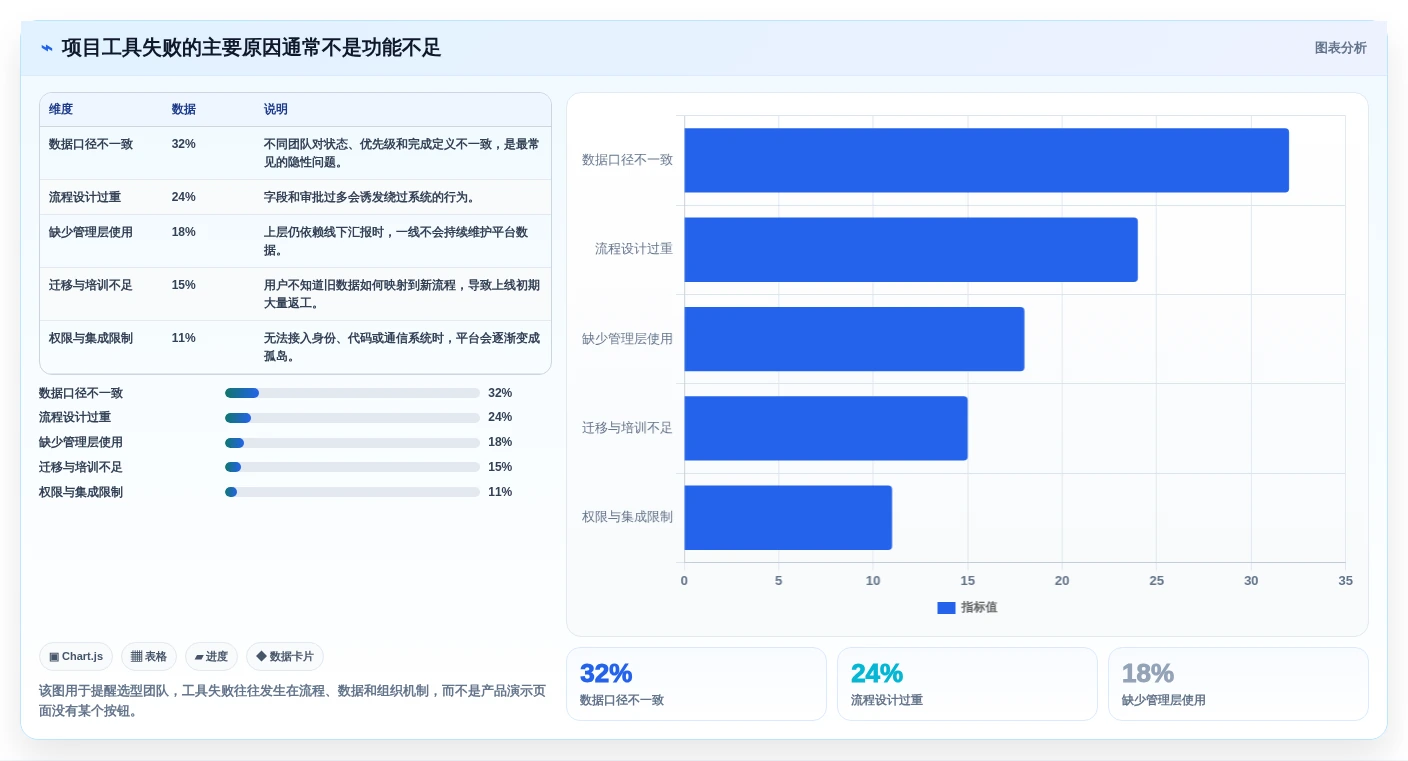Click the 流程设计过重 chart bar
1408x761 pixels.
tap(911, 249)
